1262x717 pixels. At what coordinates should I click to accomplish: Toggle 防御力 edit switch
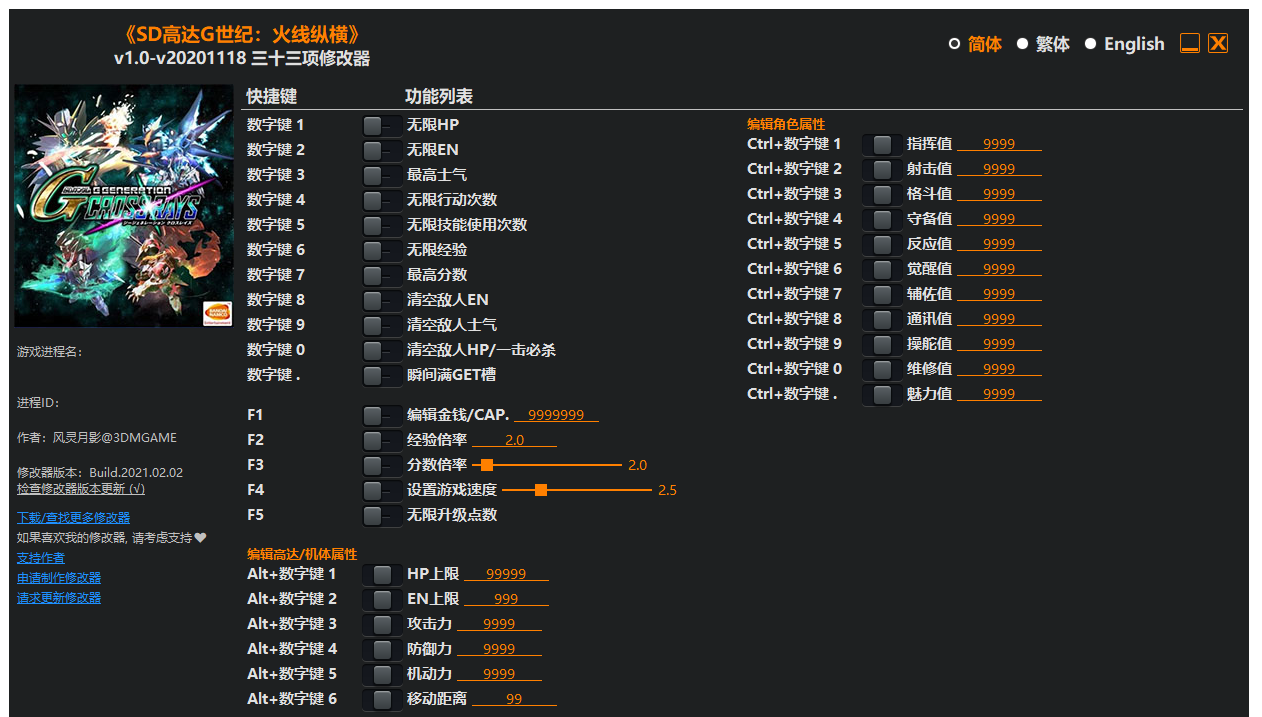pyautogui.click(x=382, y=649)
